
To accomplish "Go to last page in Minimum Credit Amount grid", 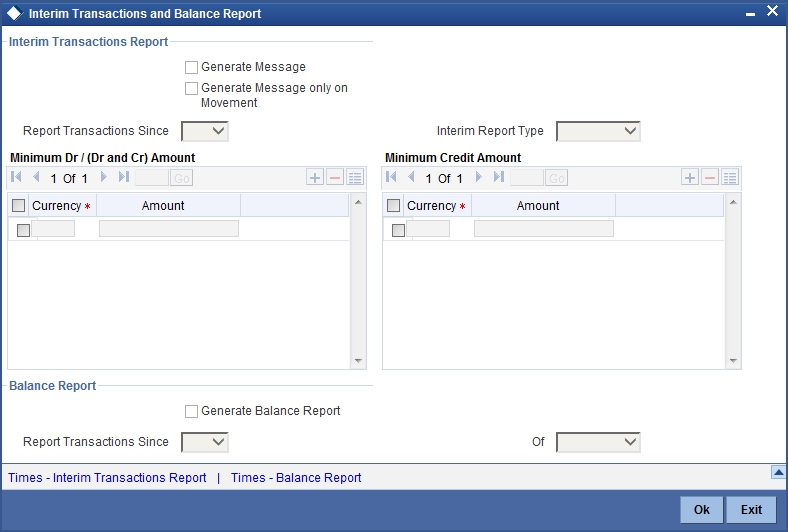I will [x=499, y=177].
